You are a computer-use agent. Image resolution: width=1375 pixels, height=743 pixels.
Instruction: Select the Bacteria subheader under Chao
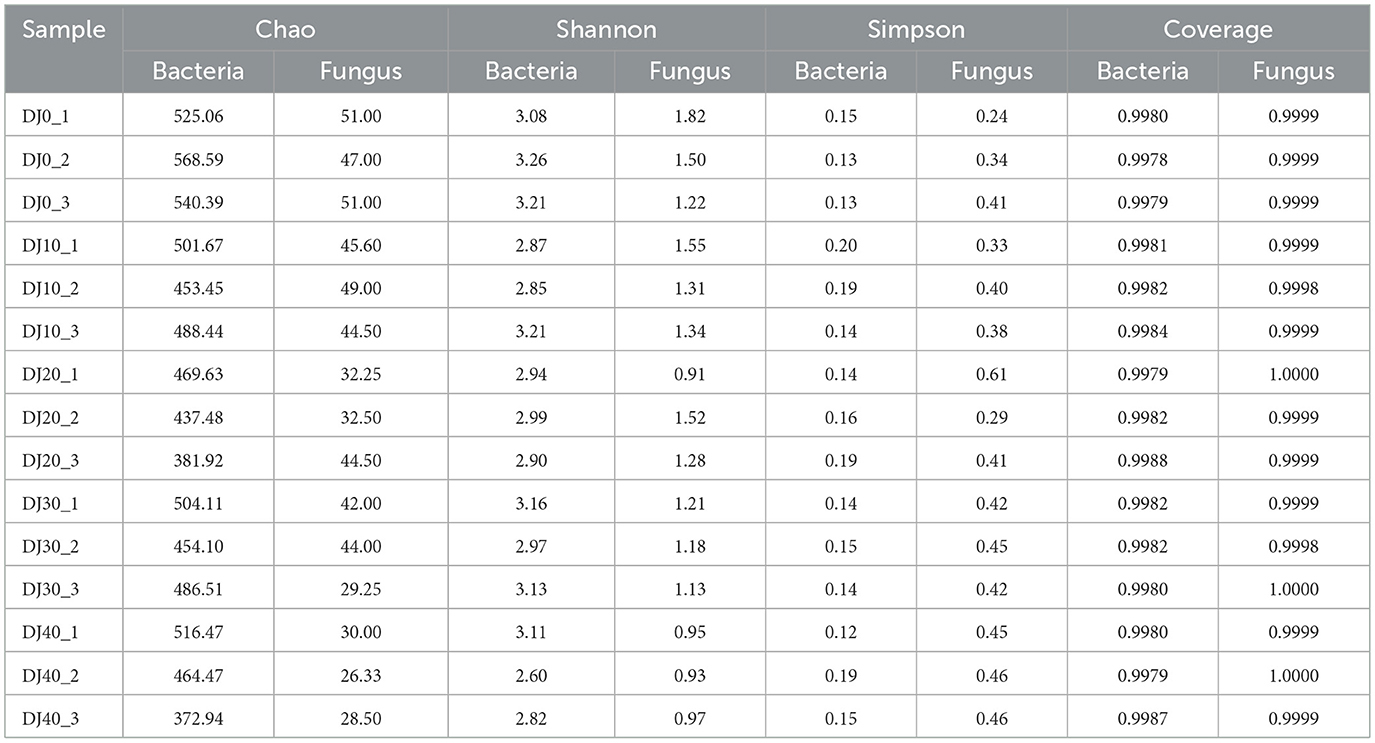point(198,71)
